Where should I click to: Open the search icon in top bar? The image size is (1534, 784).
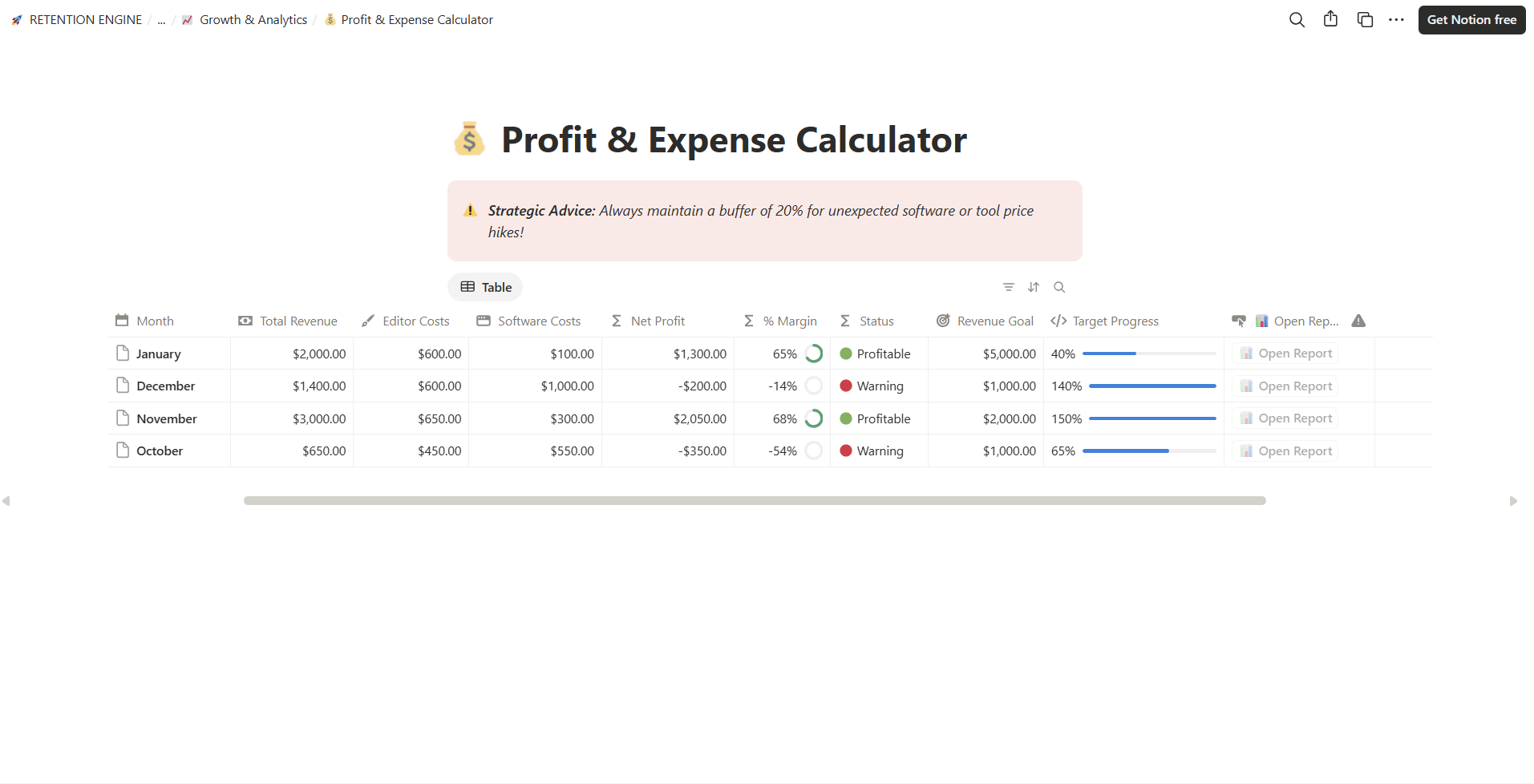[1297, 20]
